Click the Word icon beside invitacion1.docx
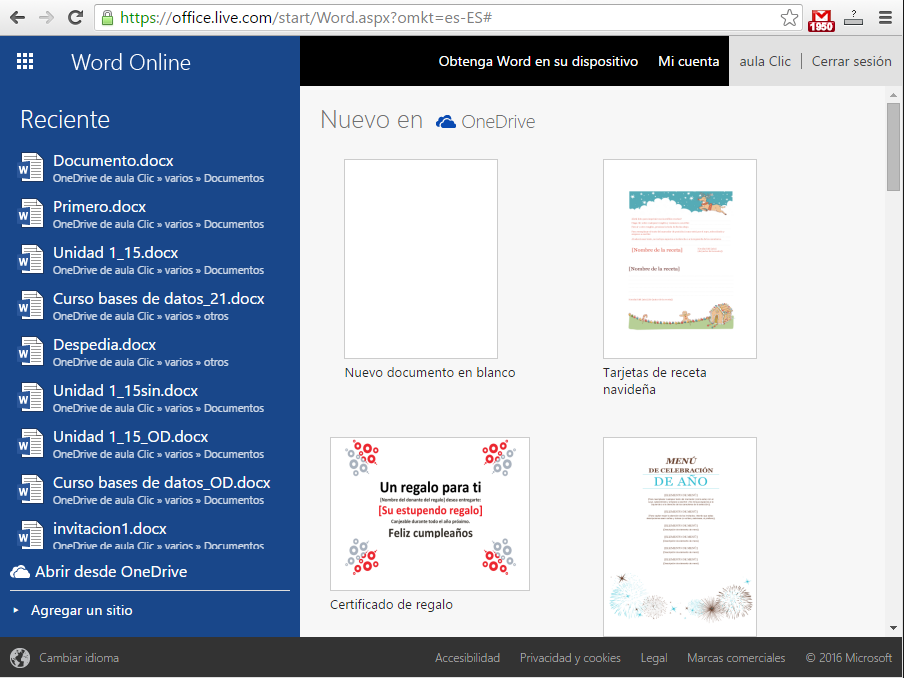Screen dimensions: 904x678 pyautogui.click(x=31, y=533)
